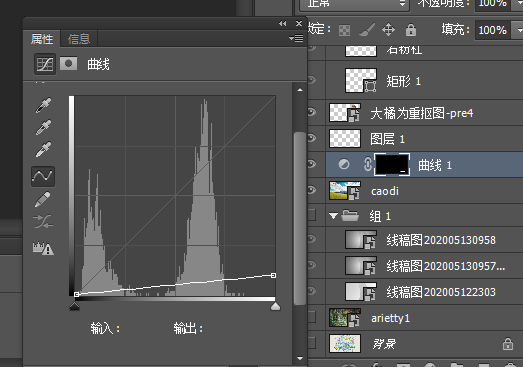Select the black point eyedropper
523x367 pixels.
point(44,105)
